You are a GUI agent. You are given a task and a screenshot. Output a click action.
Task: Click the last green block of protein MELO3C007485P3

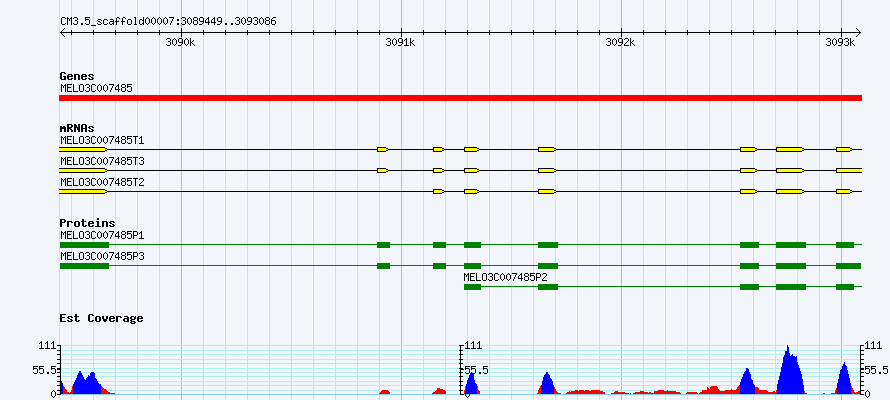pos(849,266)
